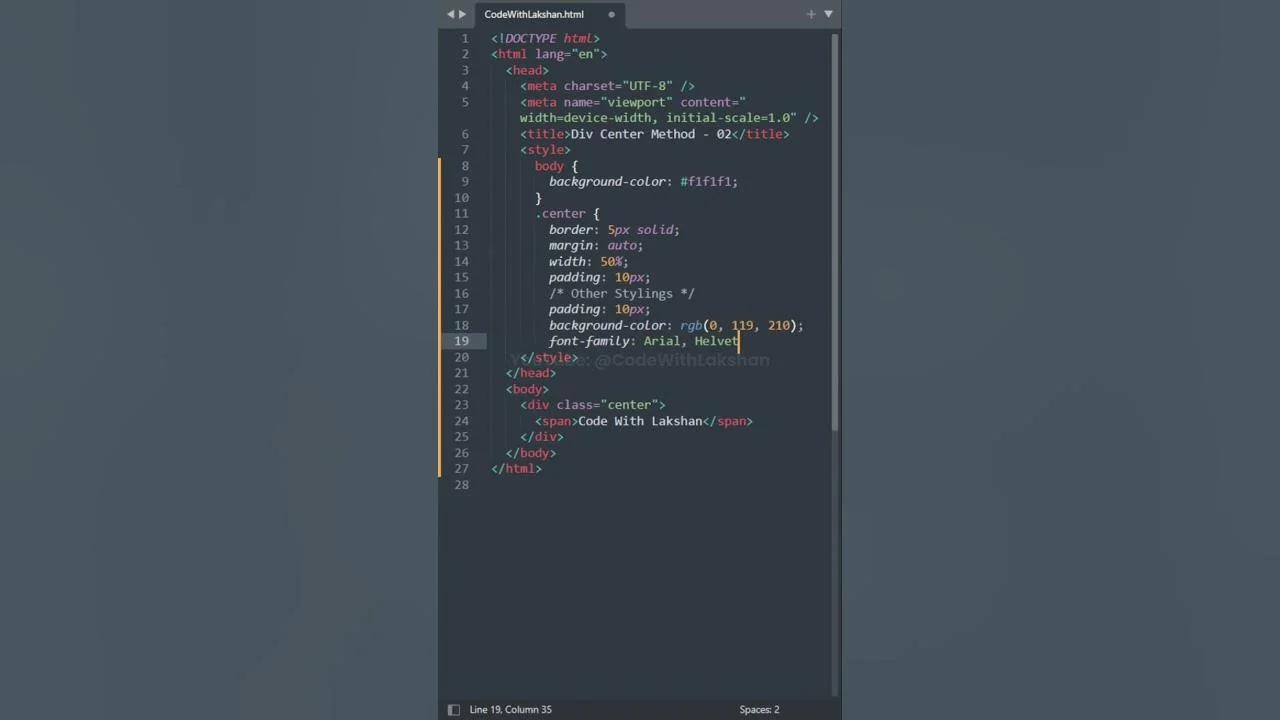The image size is (1280, 720).
Task: Click the Line 19, Column 35 status item
Action: tap(510, 709)
